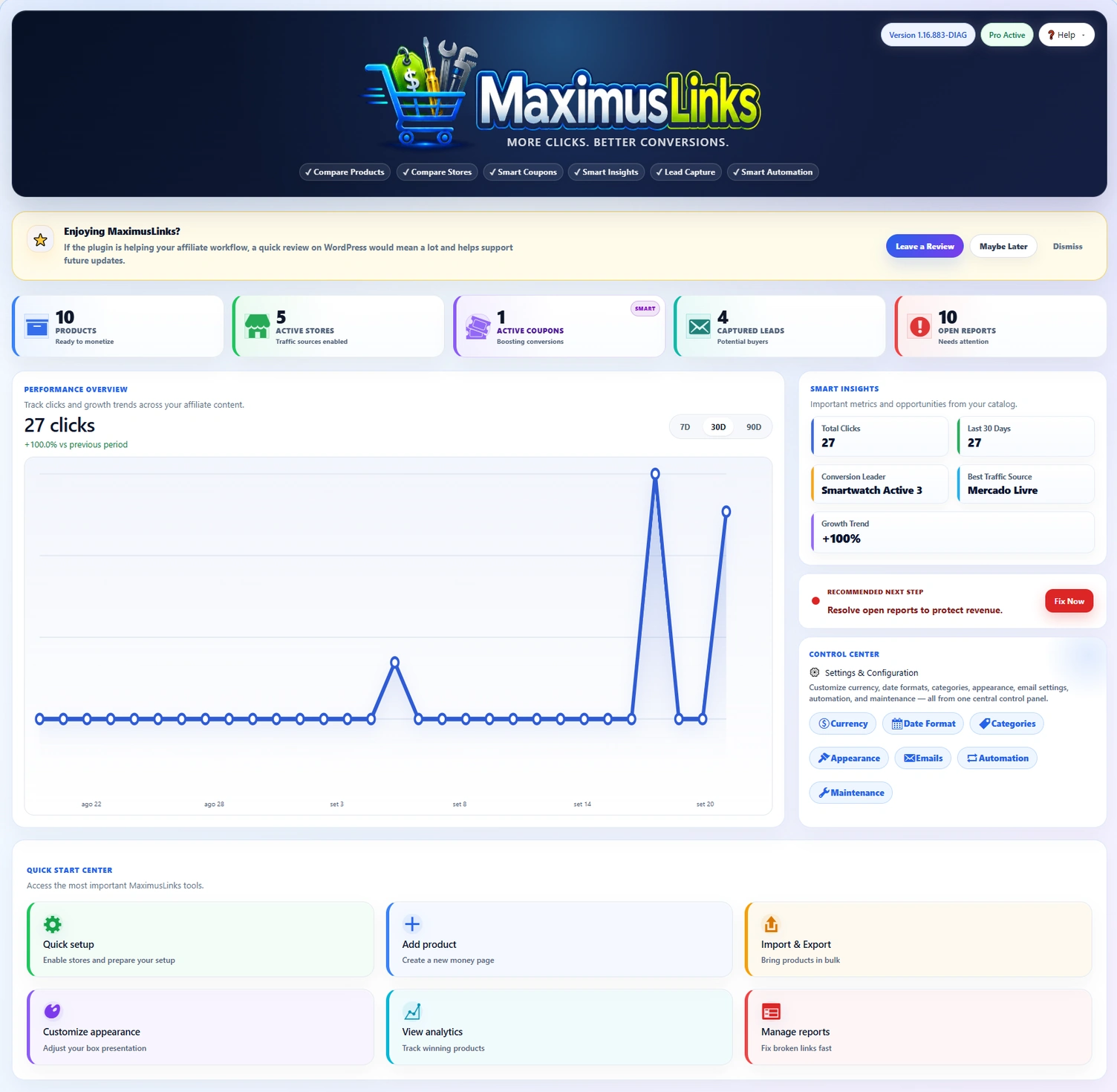Click the green active stores icon
The image size is (1117, 1092).
[257, 327]
